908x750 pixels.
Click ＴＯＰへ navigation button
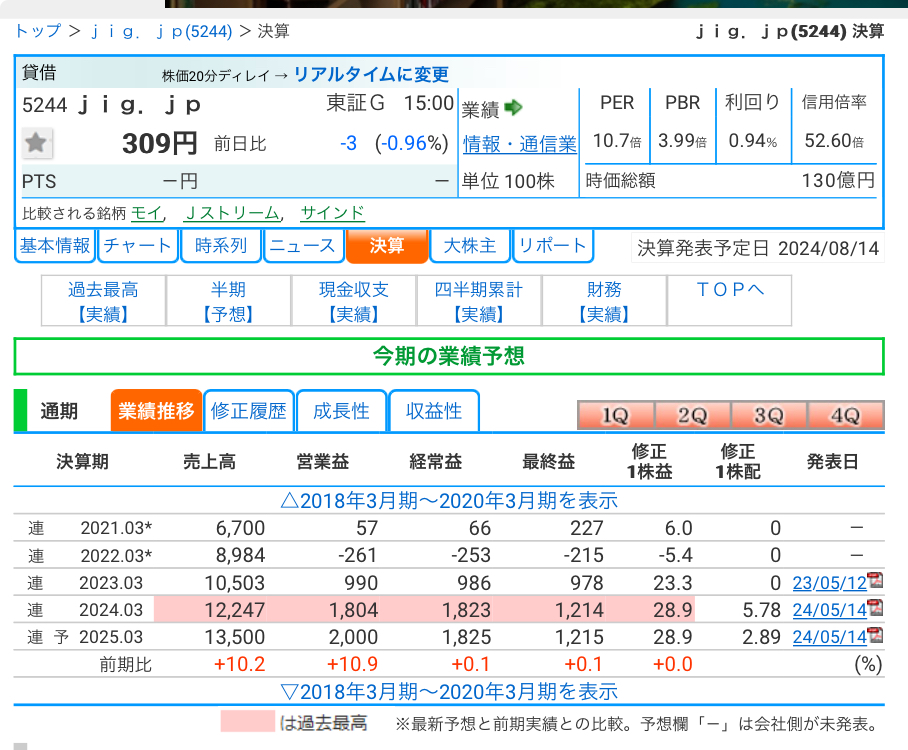click(730, 301)
